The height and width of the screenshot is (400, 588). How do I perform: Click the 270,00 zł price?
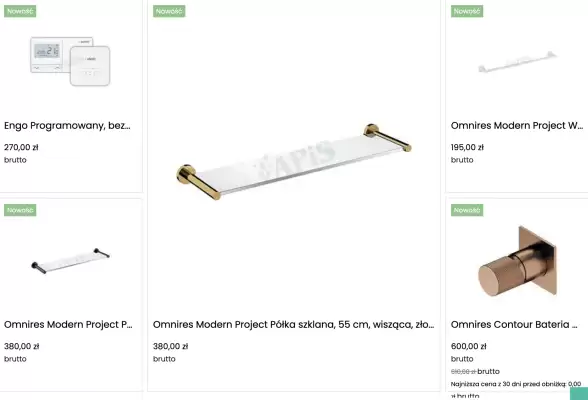21,147
